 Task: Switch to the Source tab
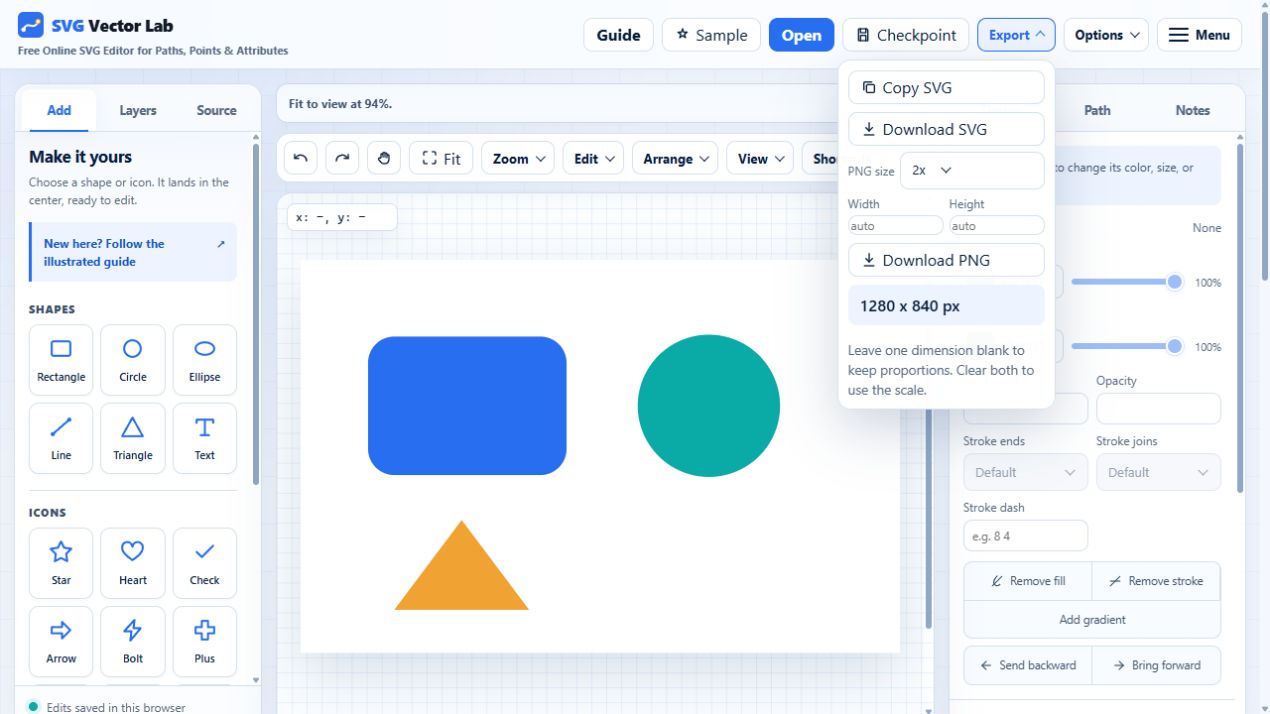point(216,110)
